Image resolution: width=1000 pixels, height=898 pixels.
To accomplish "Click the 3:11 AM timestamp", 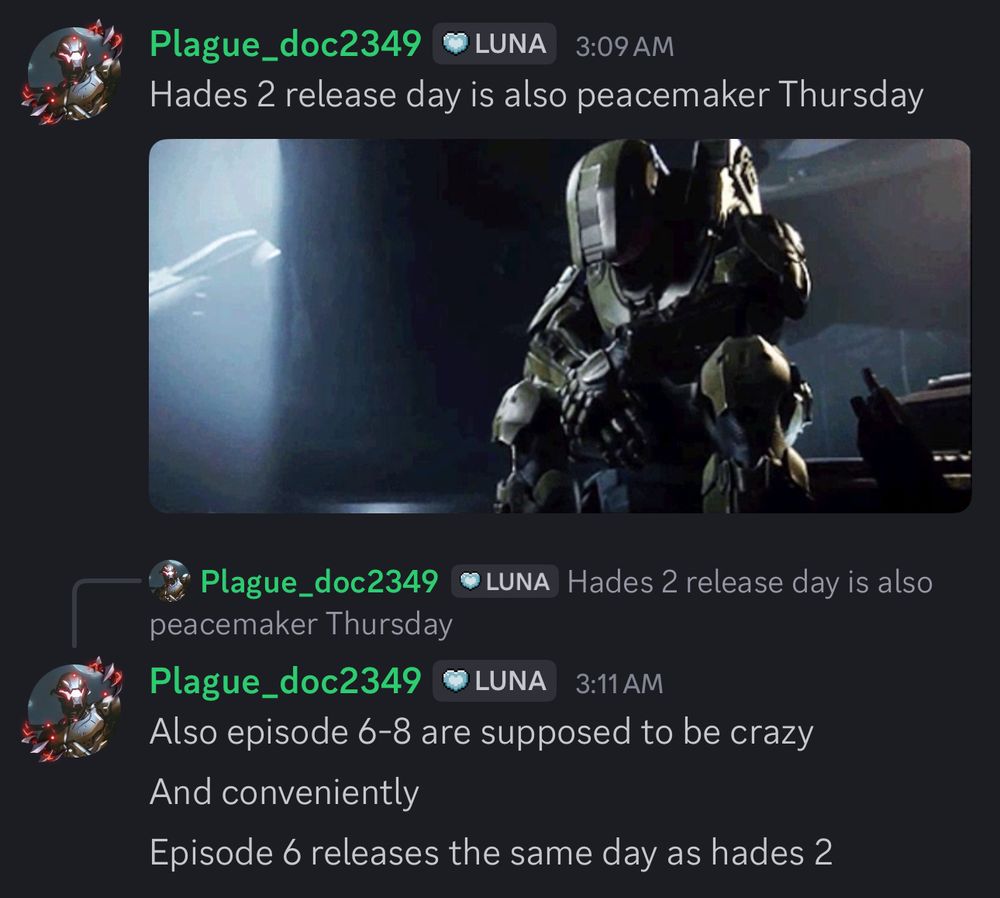I will [619, 684].
